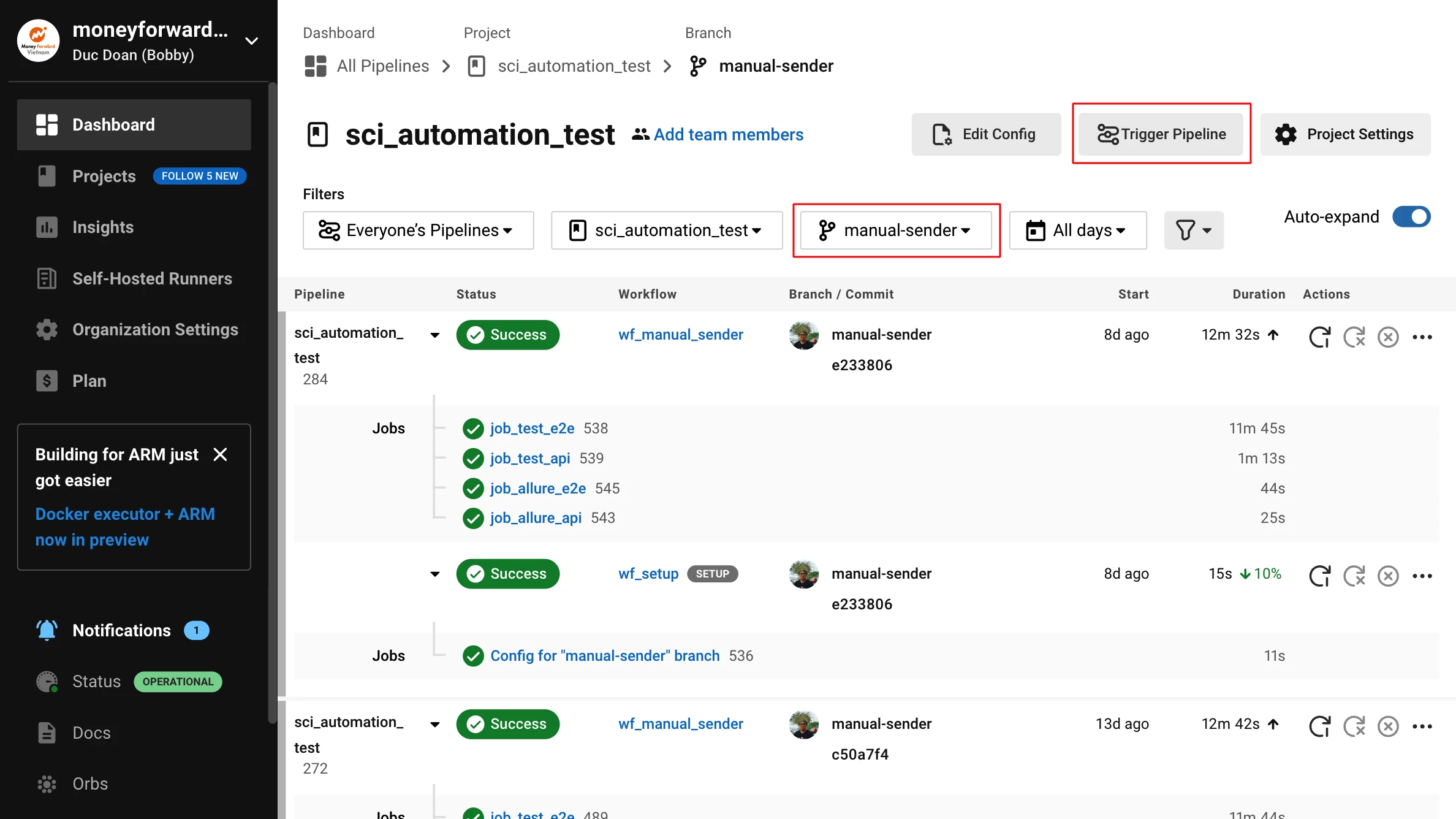This screenshot has width=1456, height=819.
Task: Rerun from failed for pipeline 272
Action: pos(1354,726)
